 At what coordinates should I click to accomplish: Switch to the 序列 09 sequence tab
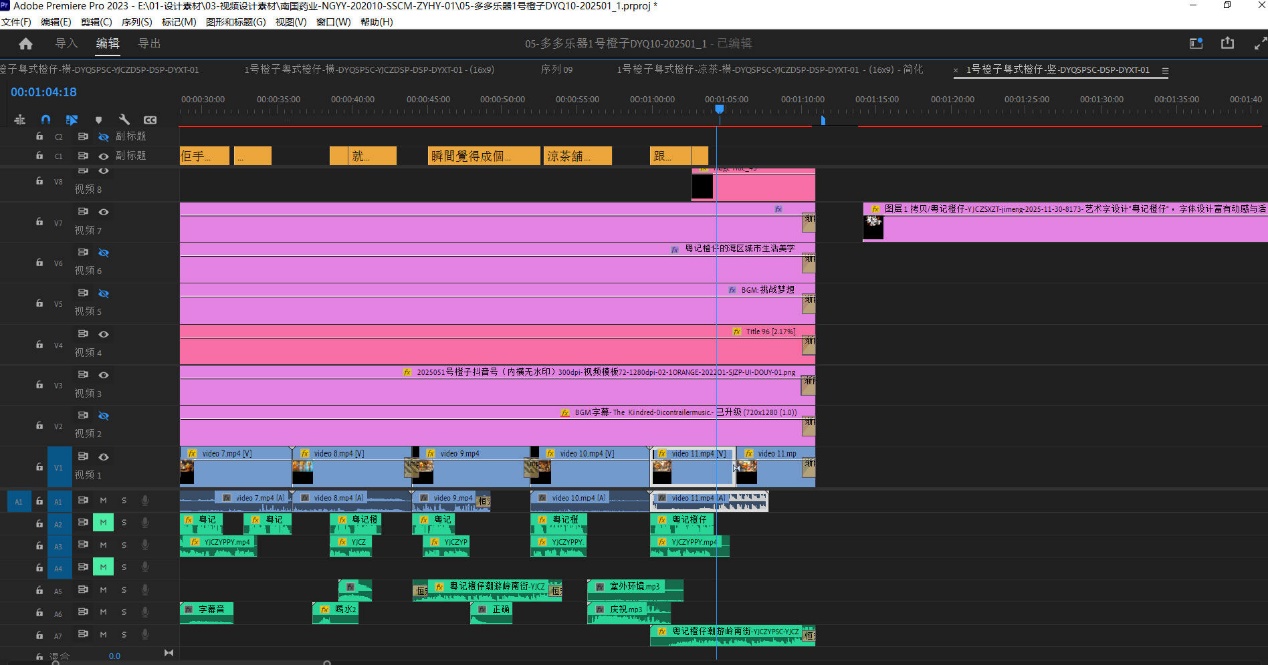point(556,70)
